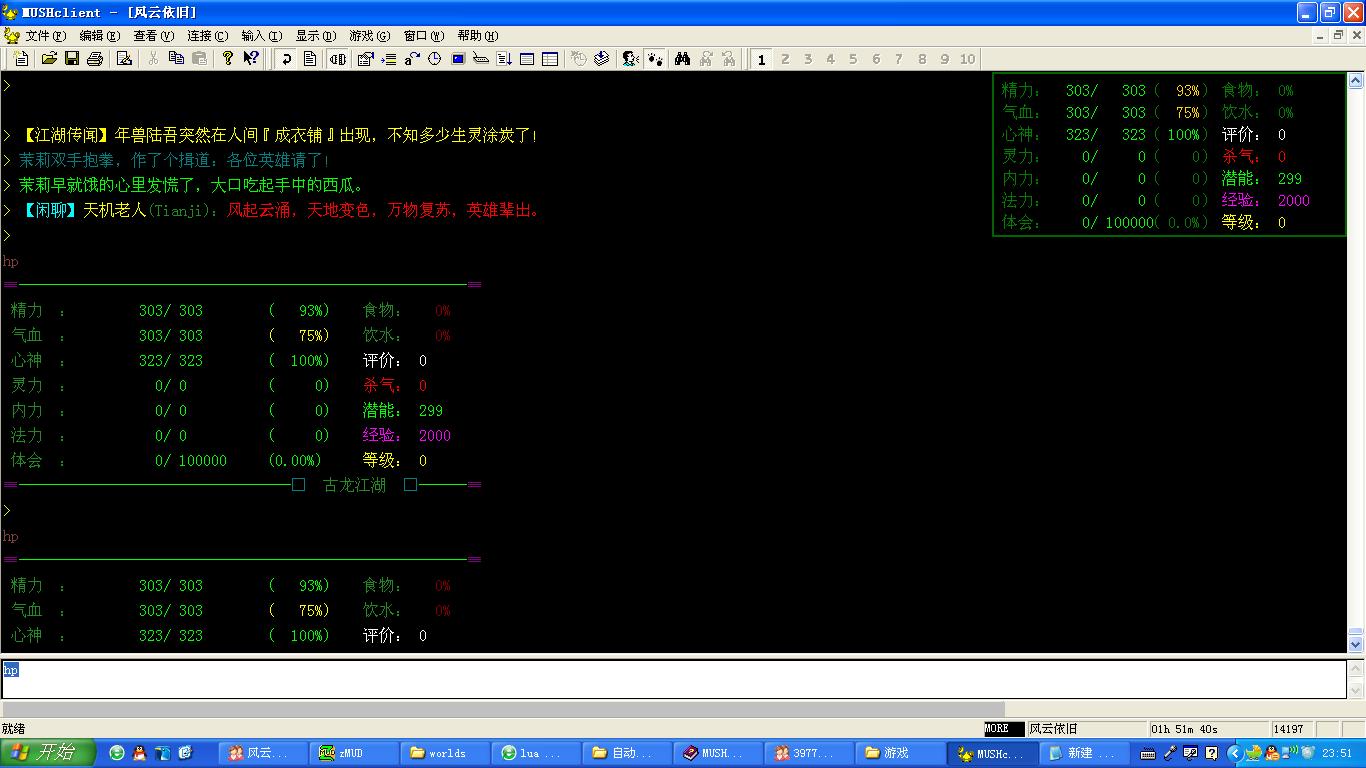Viewport: 1366px width, 768px height.
Task: Click the 开始 Start button
Action: pyautogui.click(x=48, y=753)
